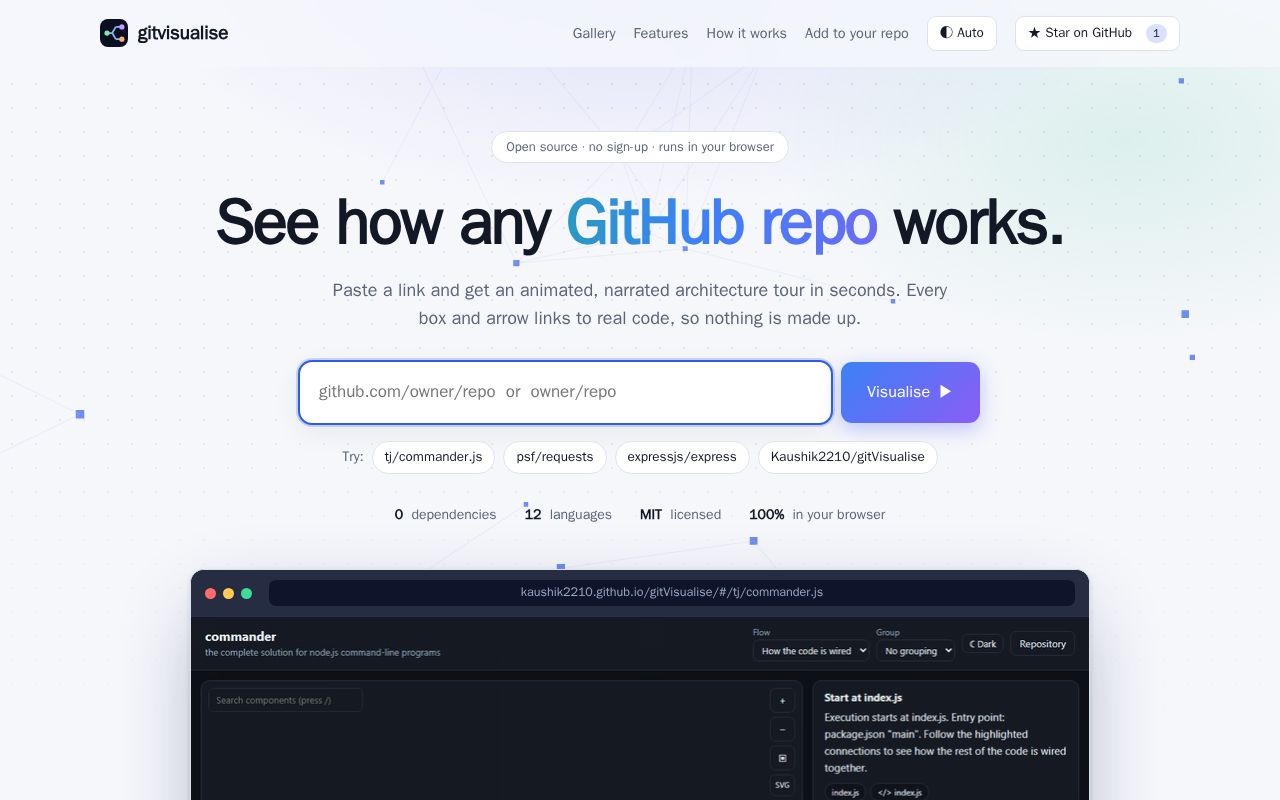Click the 'See how any GitHub repo works' headline
1280x800 pixels.
[x=640, y=222]
